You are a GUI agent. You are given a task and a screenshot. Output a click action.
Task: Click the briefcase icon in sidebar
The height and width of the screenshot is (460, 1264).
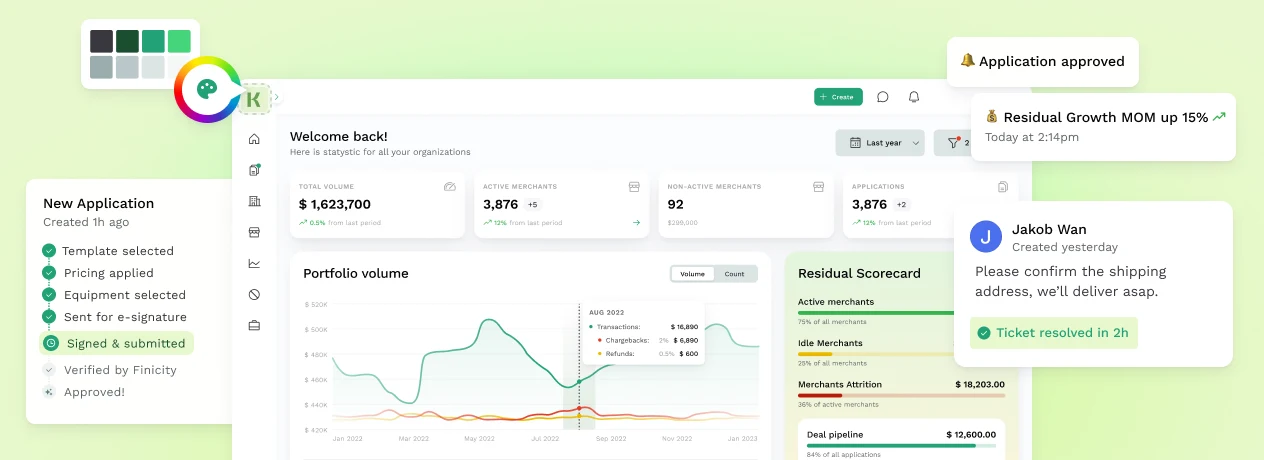coord(254,325)
